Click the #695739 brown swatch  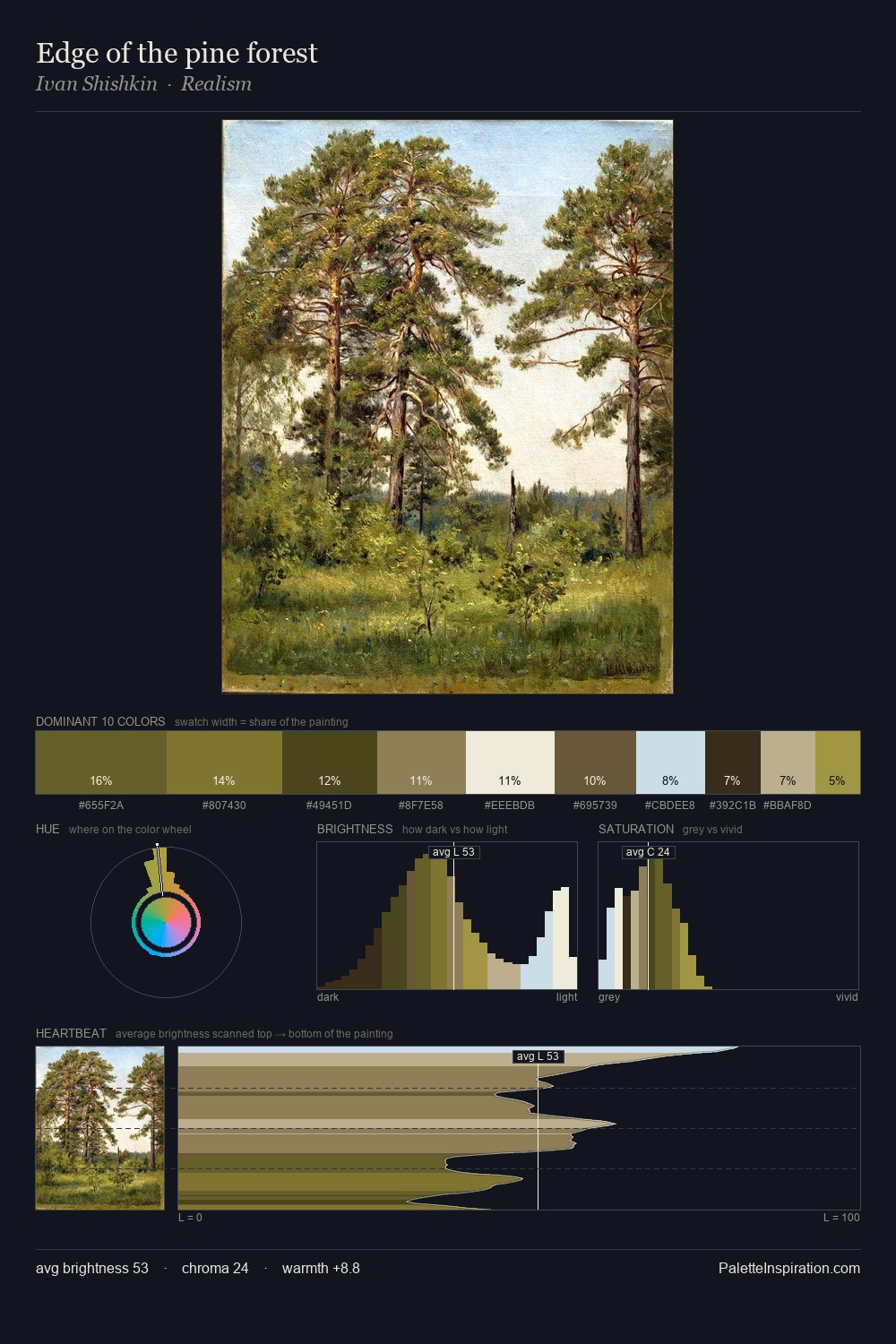595,762
